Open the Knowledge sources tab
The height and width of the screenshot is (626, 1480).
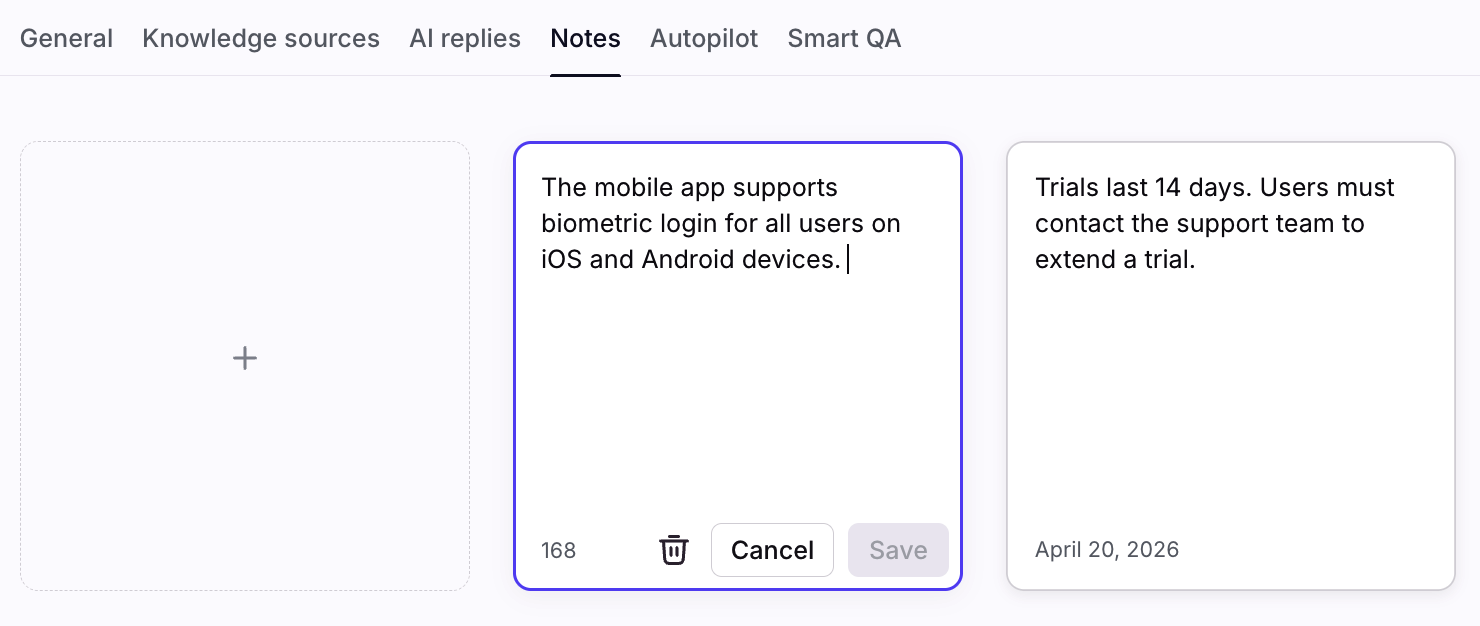[261, 39]
